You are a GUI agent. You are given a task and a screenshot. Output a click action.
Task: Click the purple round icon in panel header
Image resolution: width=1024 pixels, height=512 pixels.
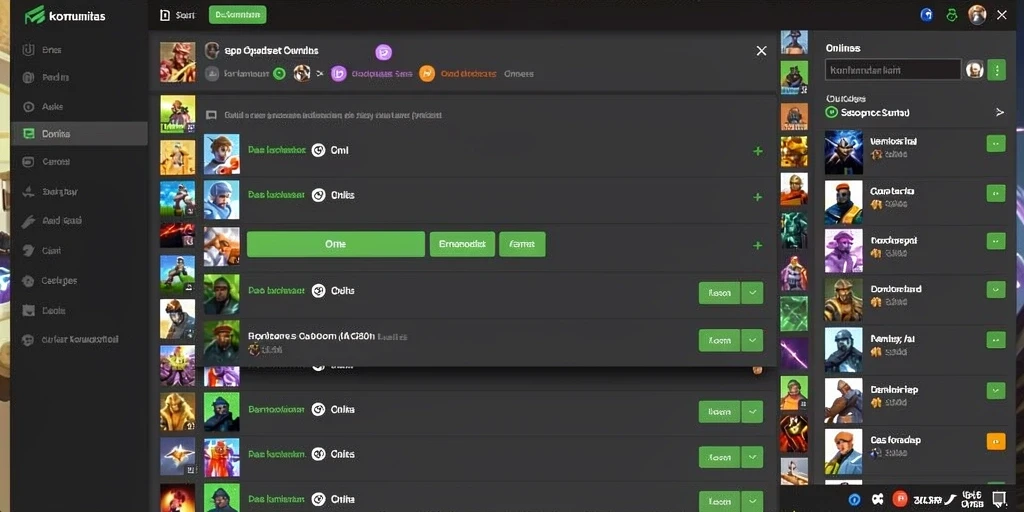point(384,52)
